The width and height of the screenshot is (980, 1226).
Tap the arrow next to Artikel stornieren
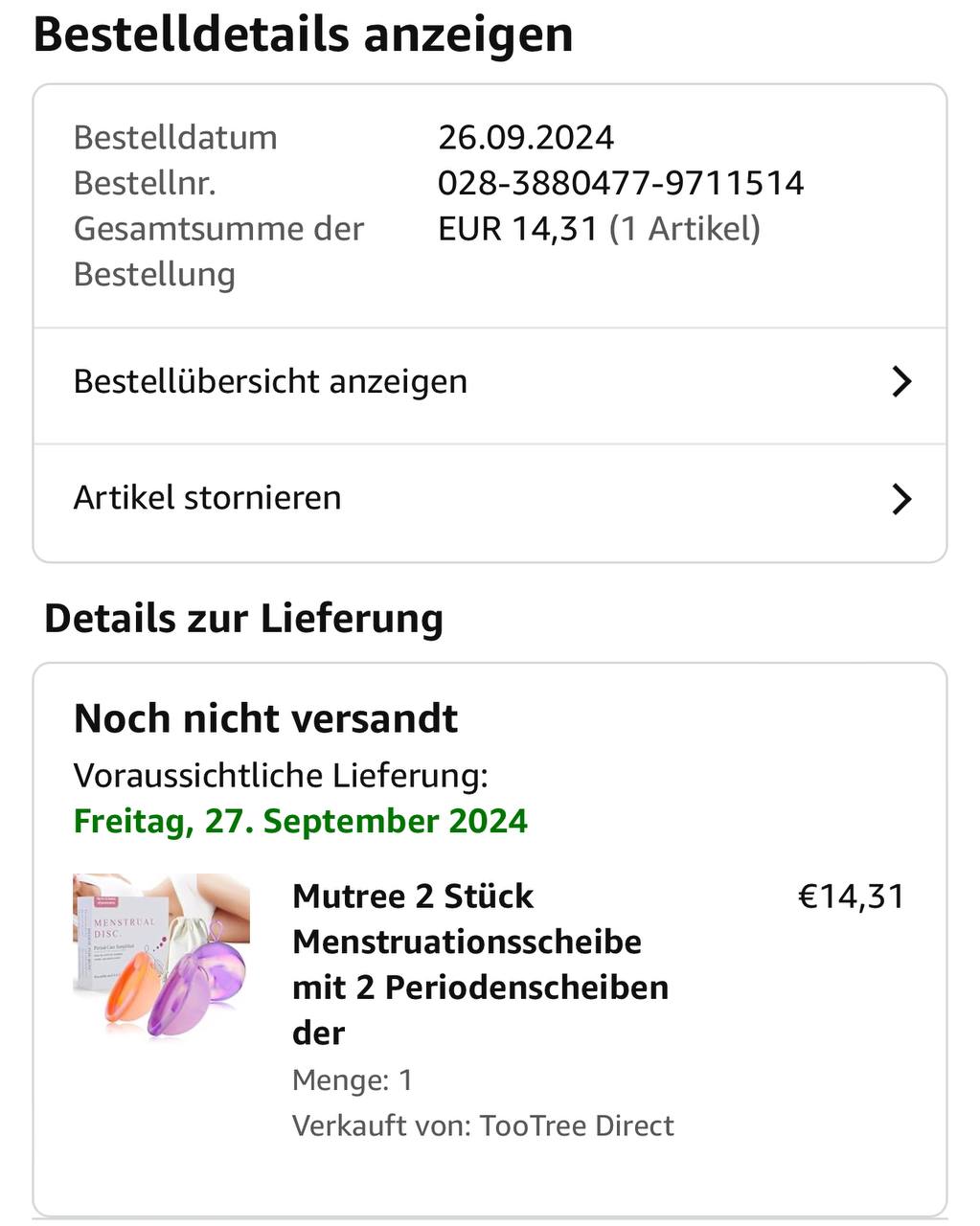(x=900, y=499)
